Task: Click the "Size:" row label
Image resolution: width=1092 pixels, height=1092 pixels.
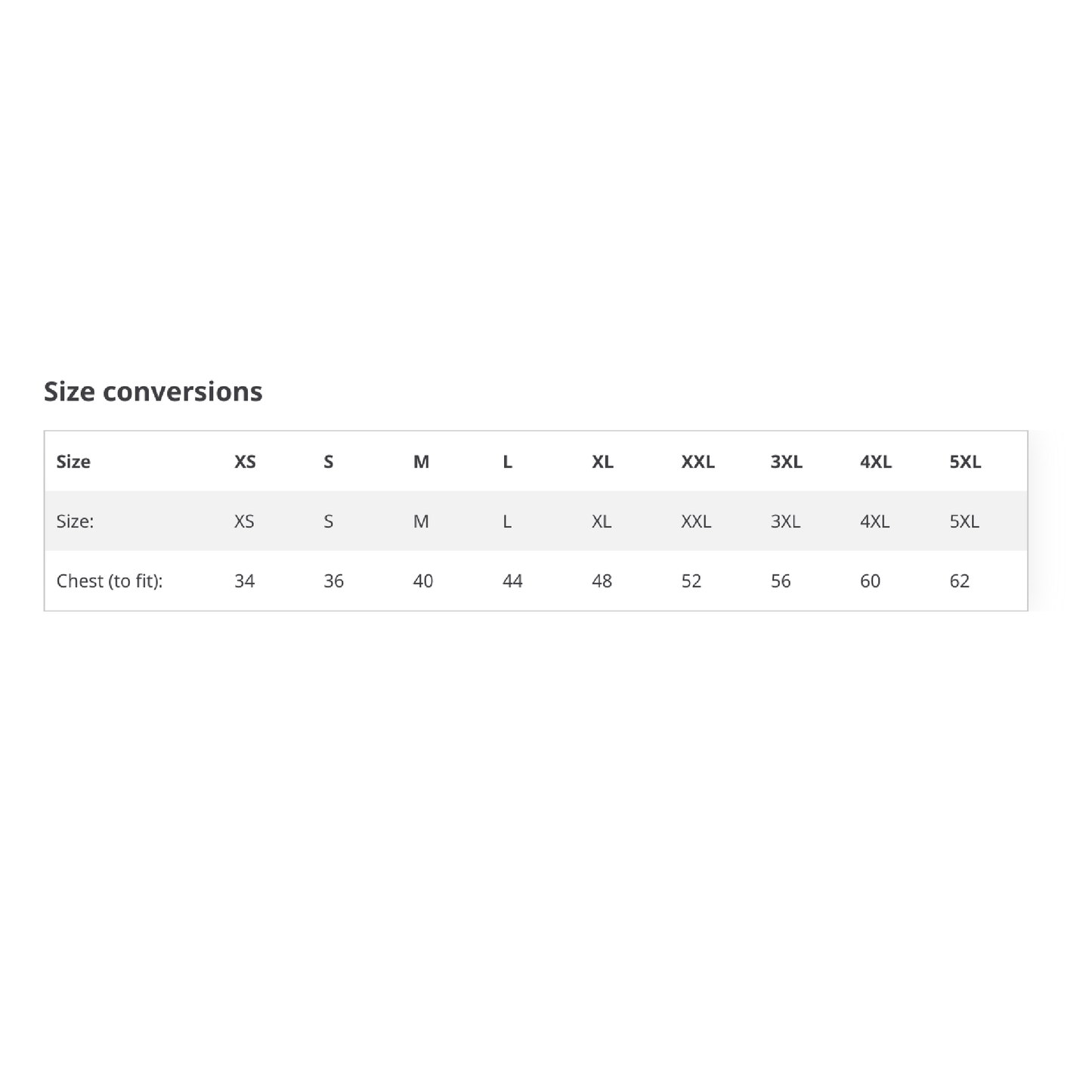Action: click(75, 521)
